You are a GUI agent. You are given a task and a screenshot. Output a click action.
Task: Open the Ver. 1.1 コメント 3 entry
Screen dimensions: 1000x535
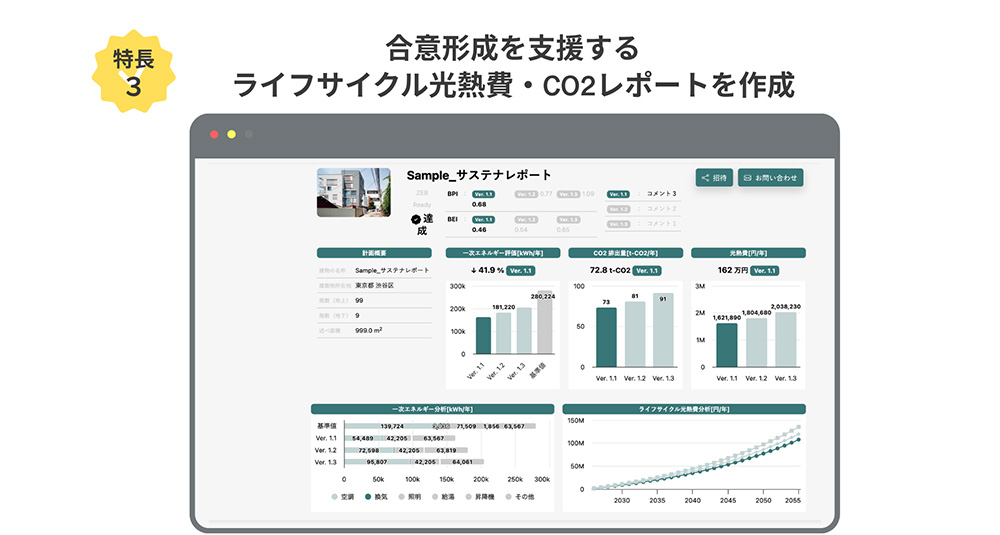pos(642,194)
